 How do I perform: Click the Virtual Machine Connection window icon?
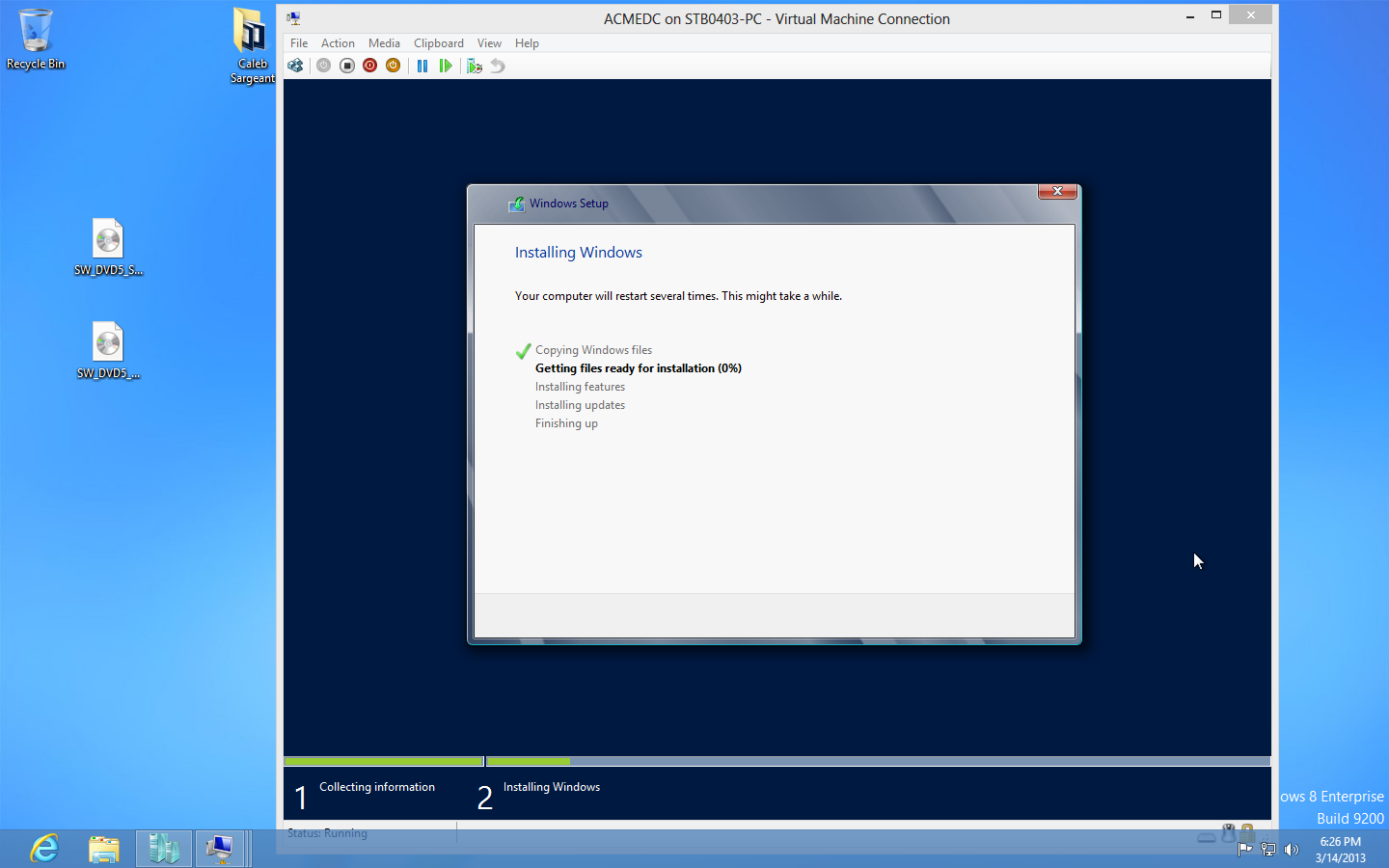[293, 18]
